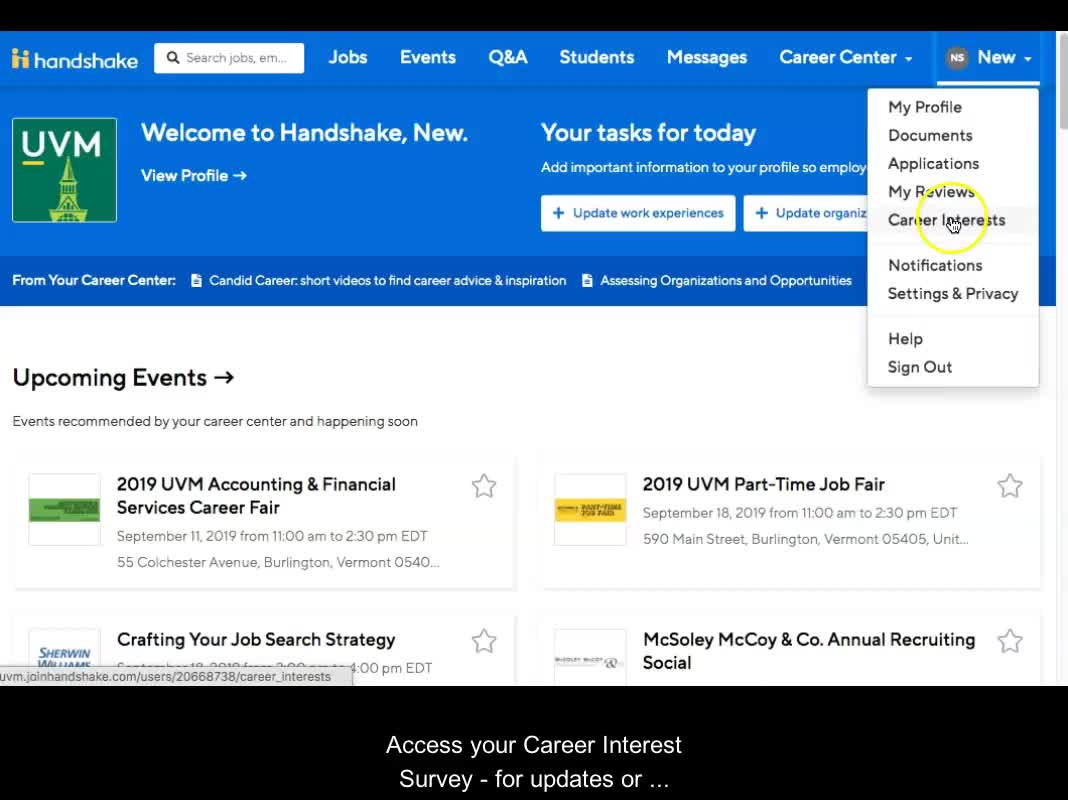Click the 55 Colchester Avenue address text
This screenshot has height=800, width=1068.
pos(278,562)
